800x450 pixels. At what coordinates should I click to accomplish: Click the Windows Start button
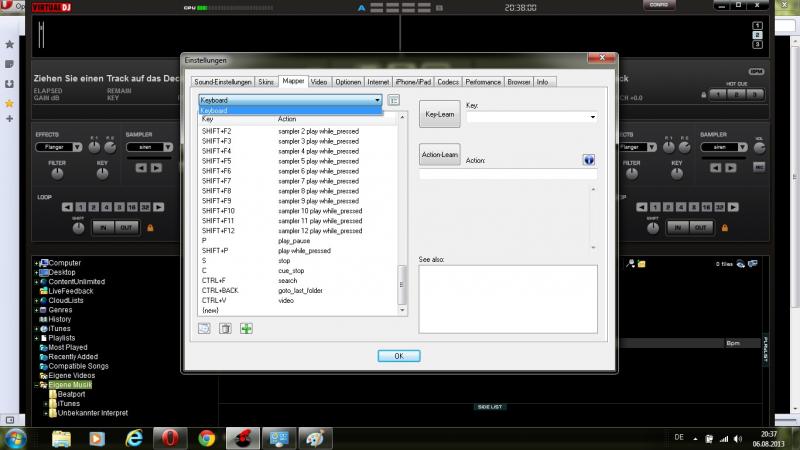(x=14, y=439)
